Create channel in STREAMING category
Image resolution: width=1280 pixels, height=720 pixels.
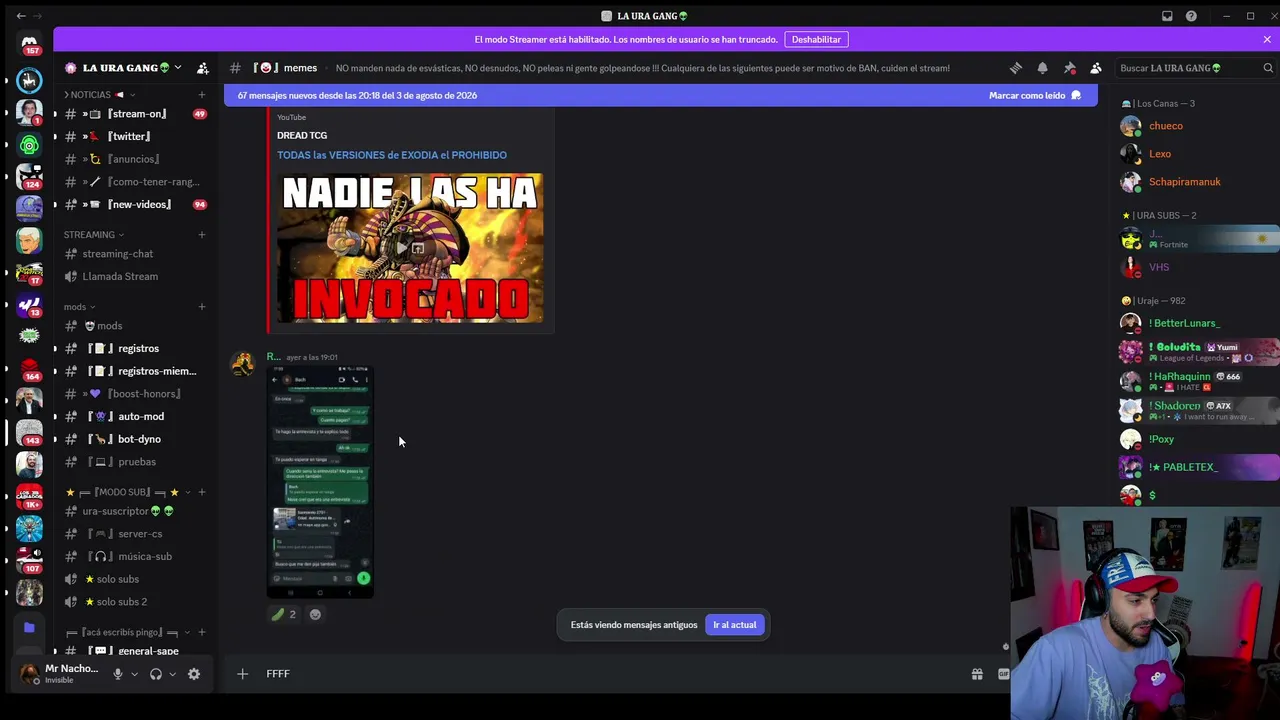click(201, 235)
